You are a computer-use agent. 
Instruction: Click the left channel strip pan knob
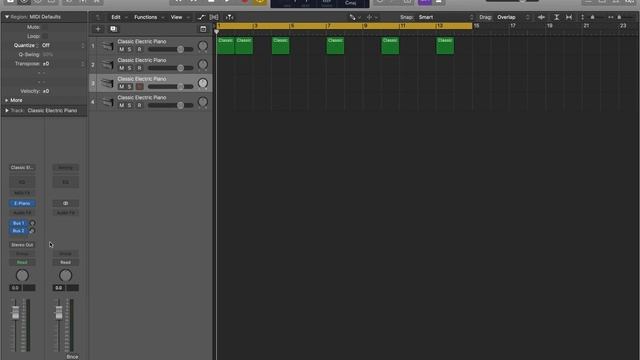pyautogui.click(x=22, y=276)
